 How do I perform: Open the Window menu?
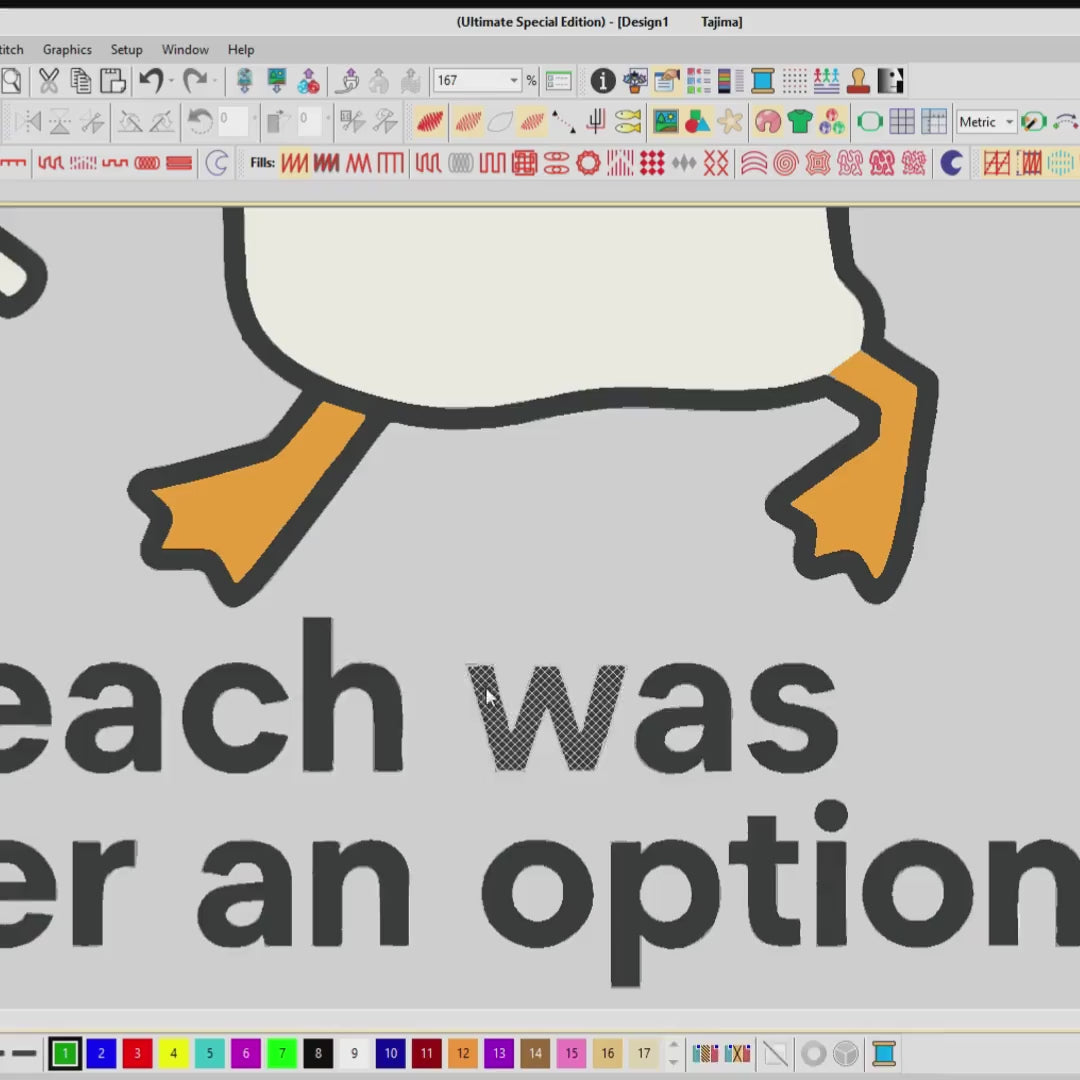[185, 49]
